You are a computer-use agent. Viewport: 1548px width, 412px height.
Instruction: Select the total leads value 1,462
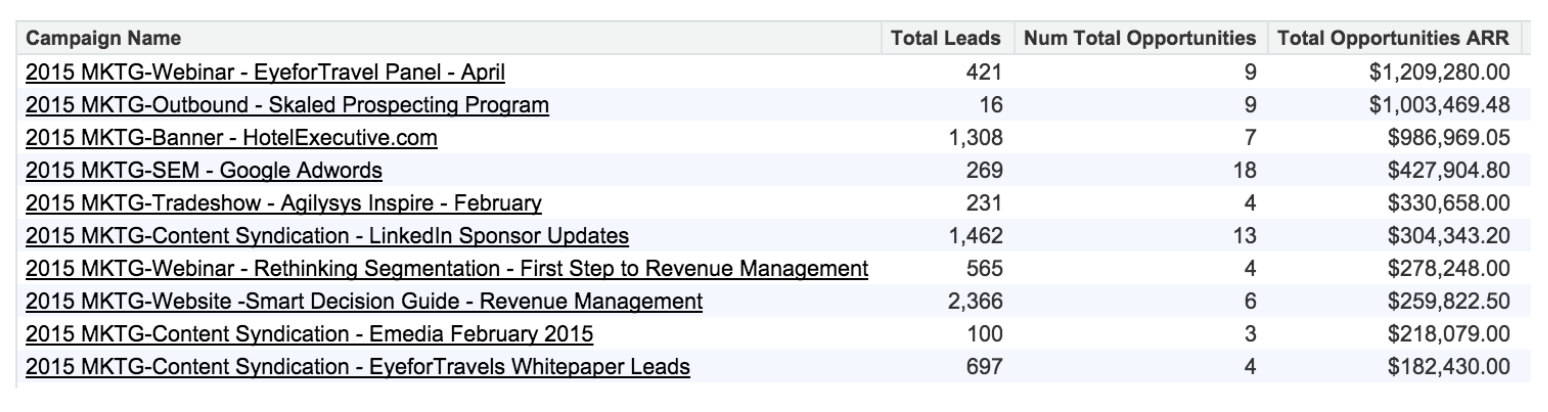coord(975,237)
